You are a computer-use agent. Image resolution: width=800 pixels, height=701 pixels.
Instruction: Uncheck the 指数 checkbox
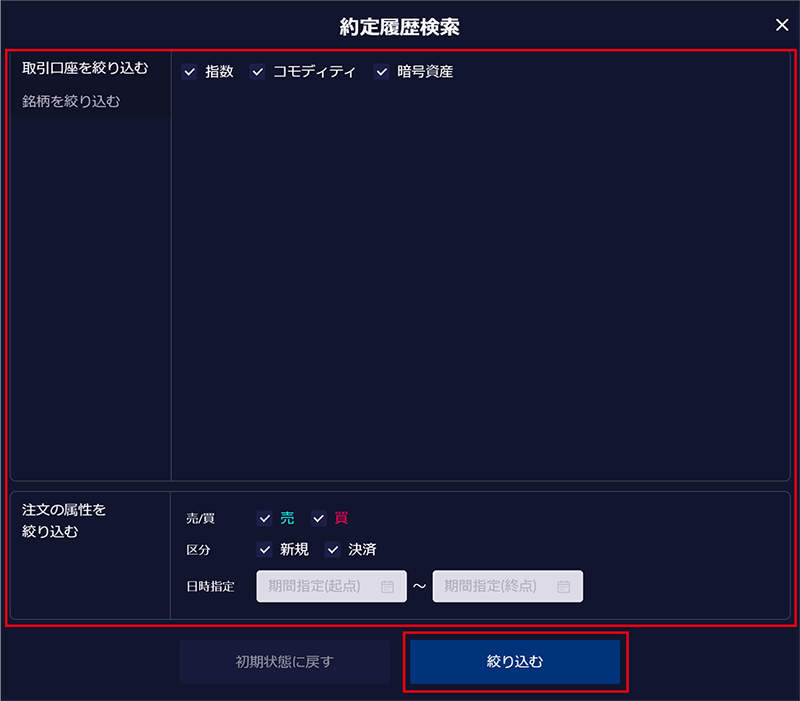coord(190,72)
